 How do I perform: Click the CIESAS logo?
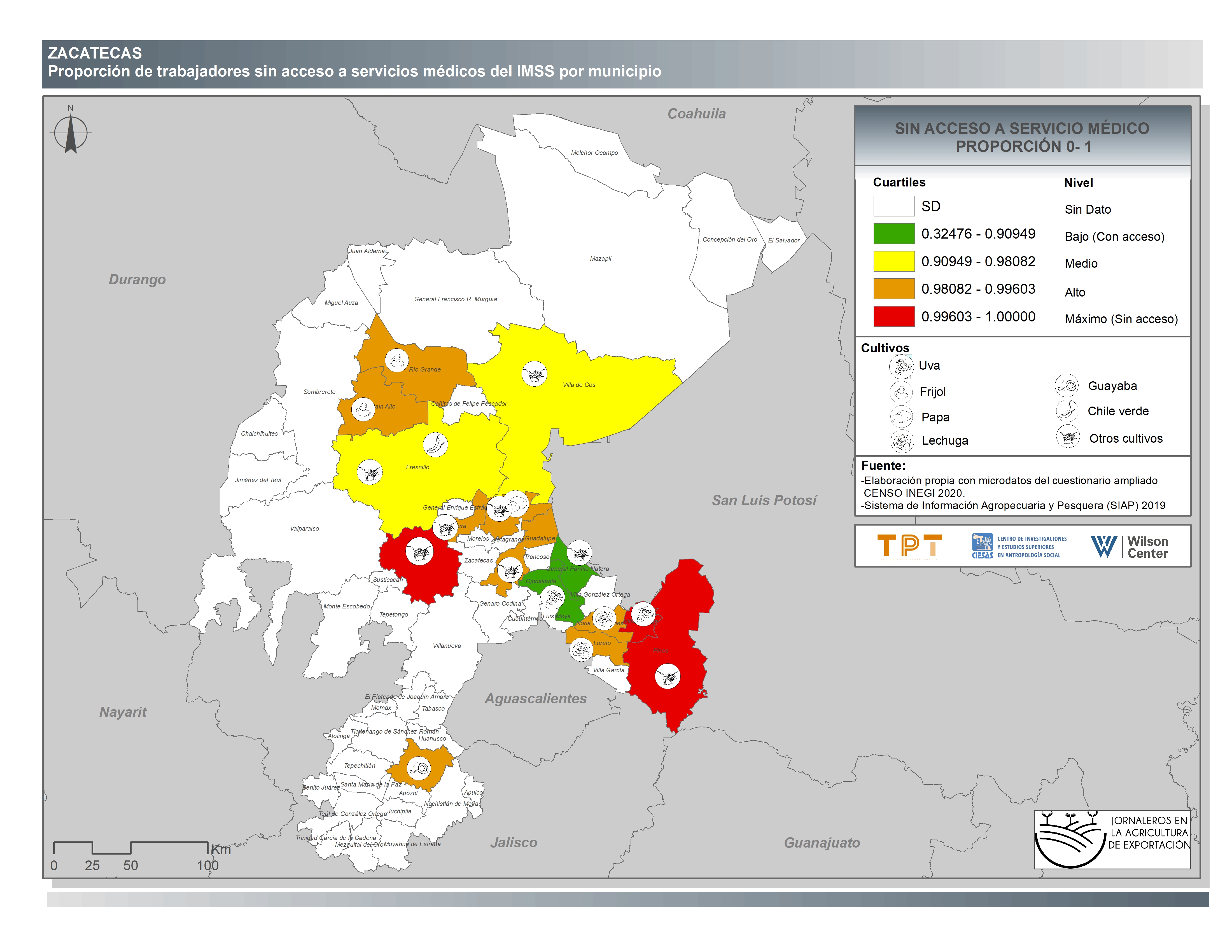[x=1019, y=547]
